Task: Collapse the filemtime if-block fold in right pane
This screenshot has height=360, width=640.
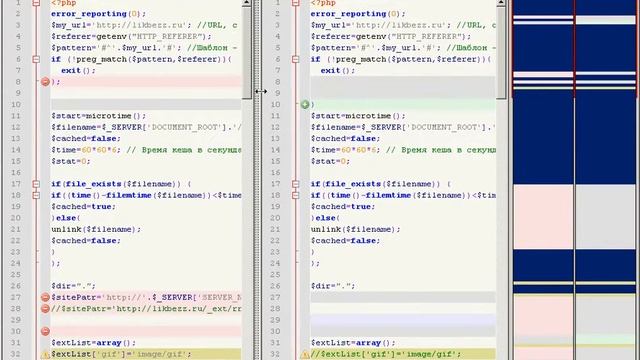Action: pos(296,196)
